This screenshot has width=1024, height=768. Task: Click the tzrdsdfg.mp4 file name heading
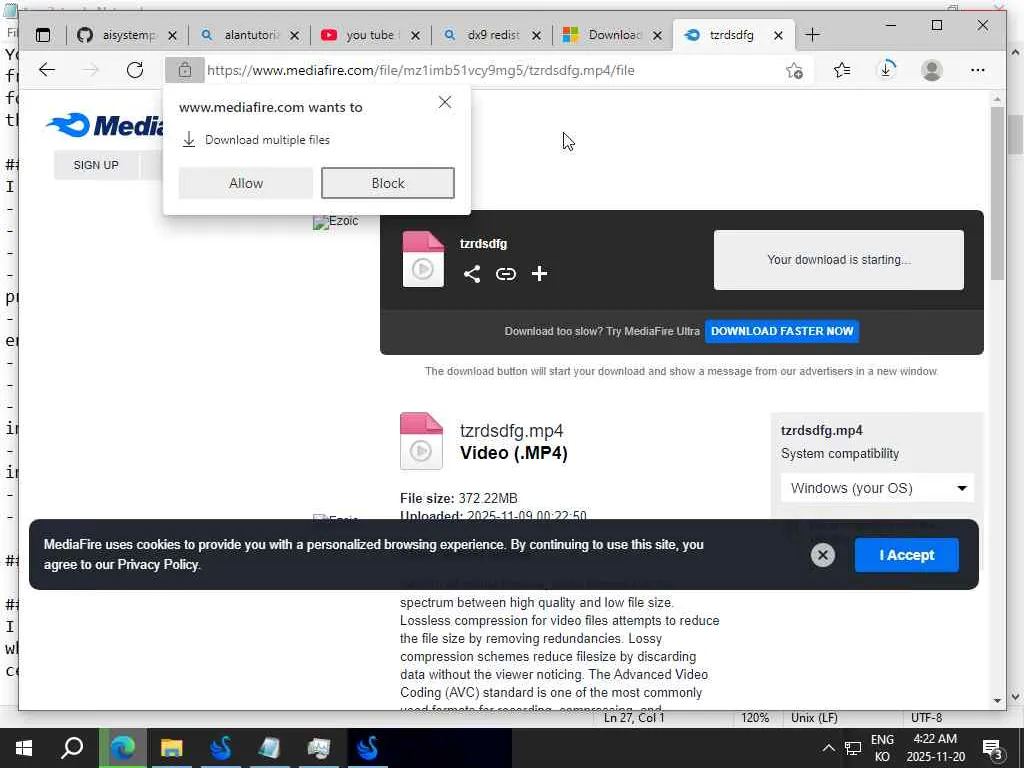click(x=511, y=431)
